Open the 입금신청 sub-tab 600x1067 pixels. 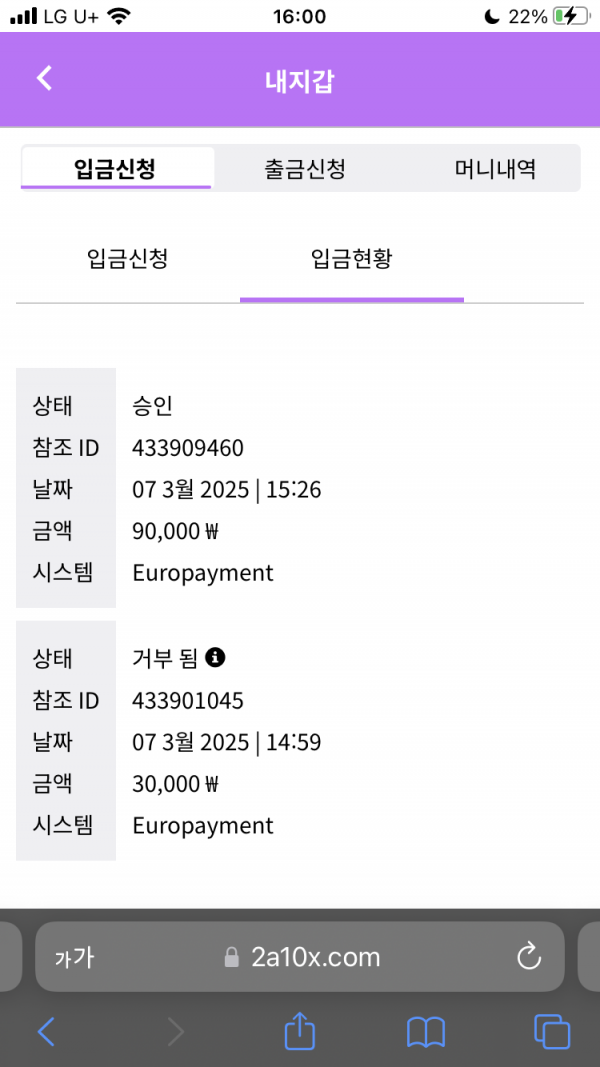click(127, 260)
